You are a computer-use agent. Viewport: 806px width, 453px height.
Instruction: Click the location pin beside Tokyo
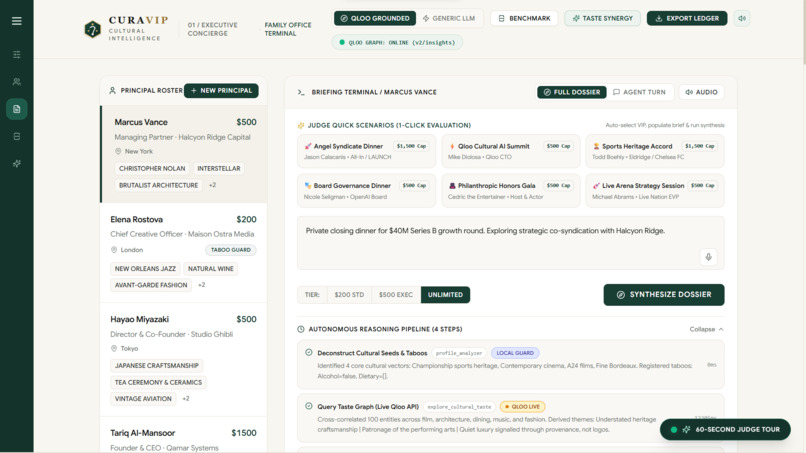114,349
